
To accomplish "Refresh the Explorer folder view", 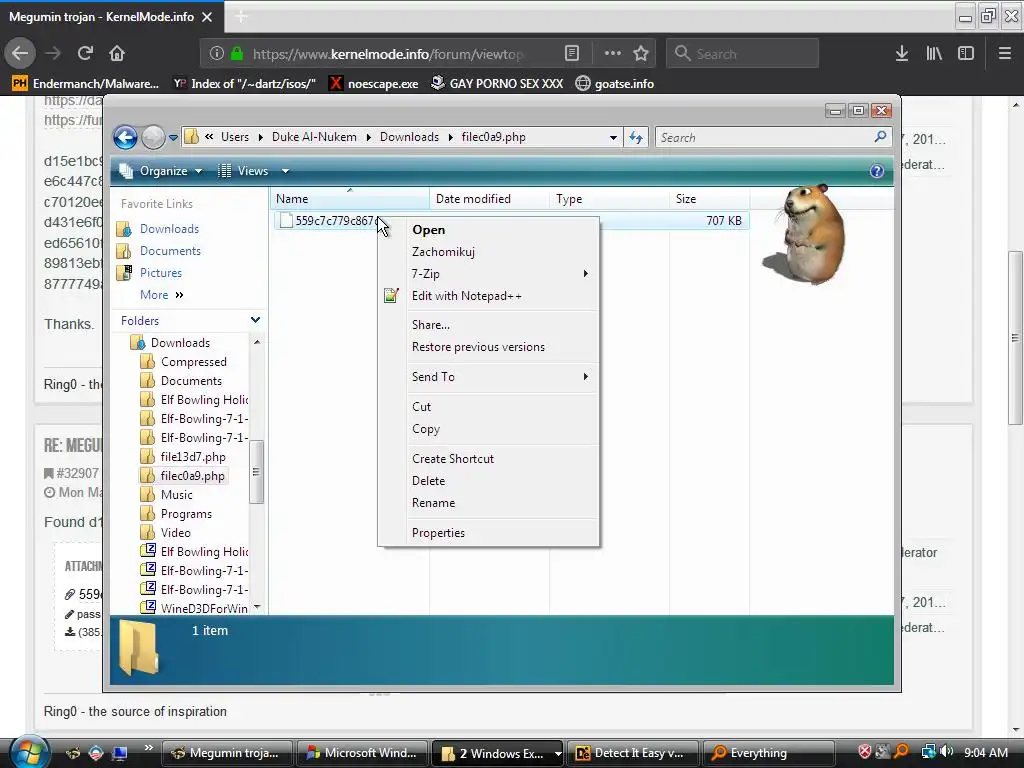I will coord(635,137).
